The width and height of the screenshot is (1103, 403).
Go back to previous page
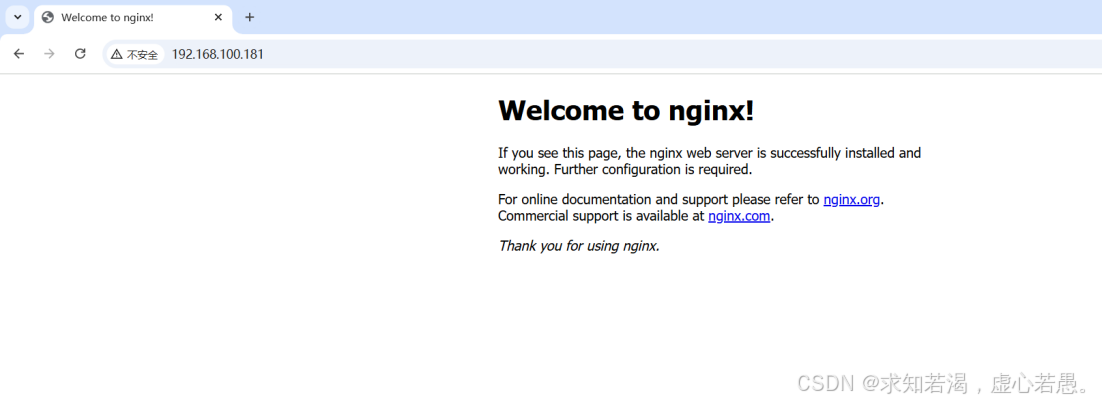pos(19,53)
